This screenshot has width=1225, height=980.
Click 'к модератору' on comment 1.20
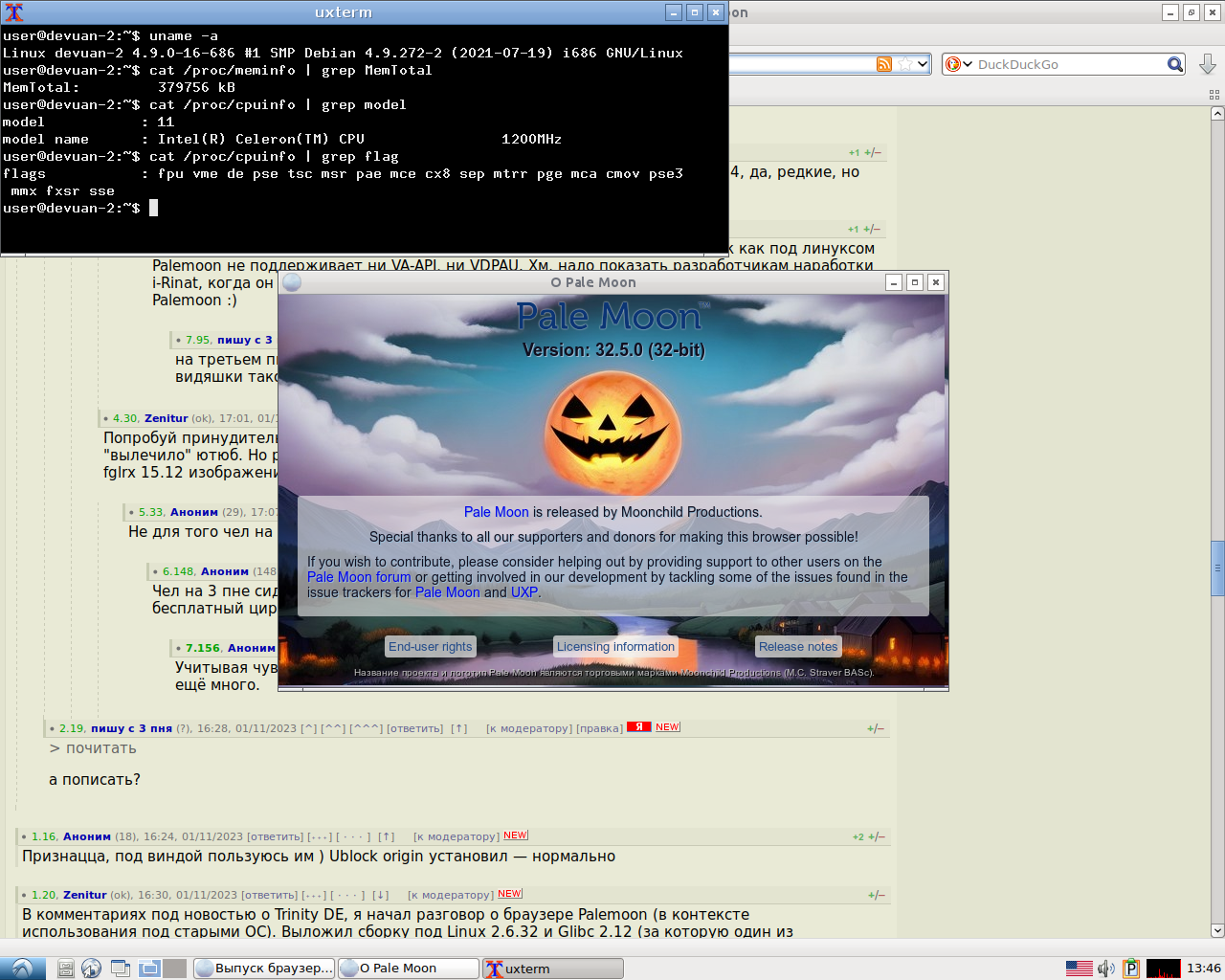[x=451, y=895]
